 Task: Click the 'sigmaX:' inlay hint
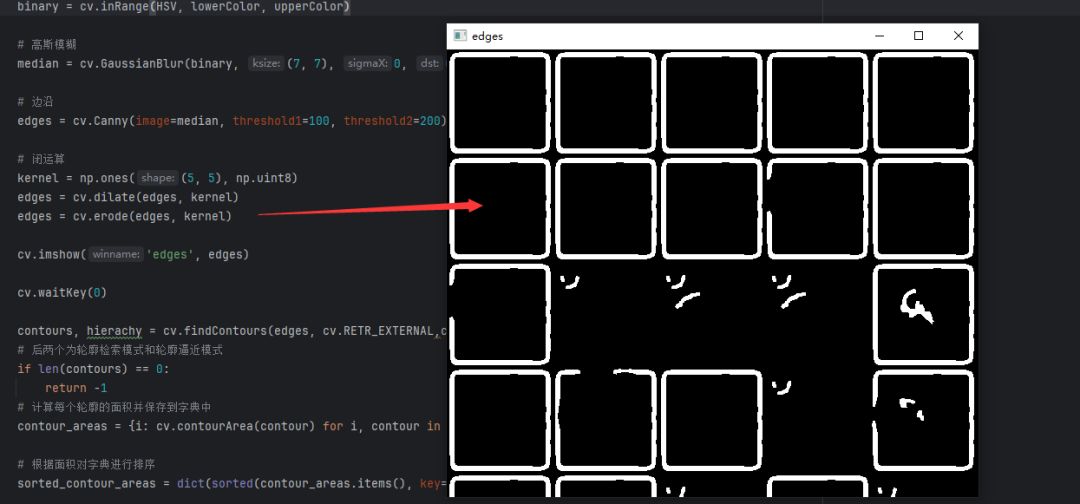point(367,63)
